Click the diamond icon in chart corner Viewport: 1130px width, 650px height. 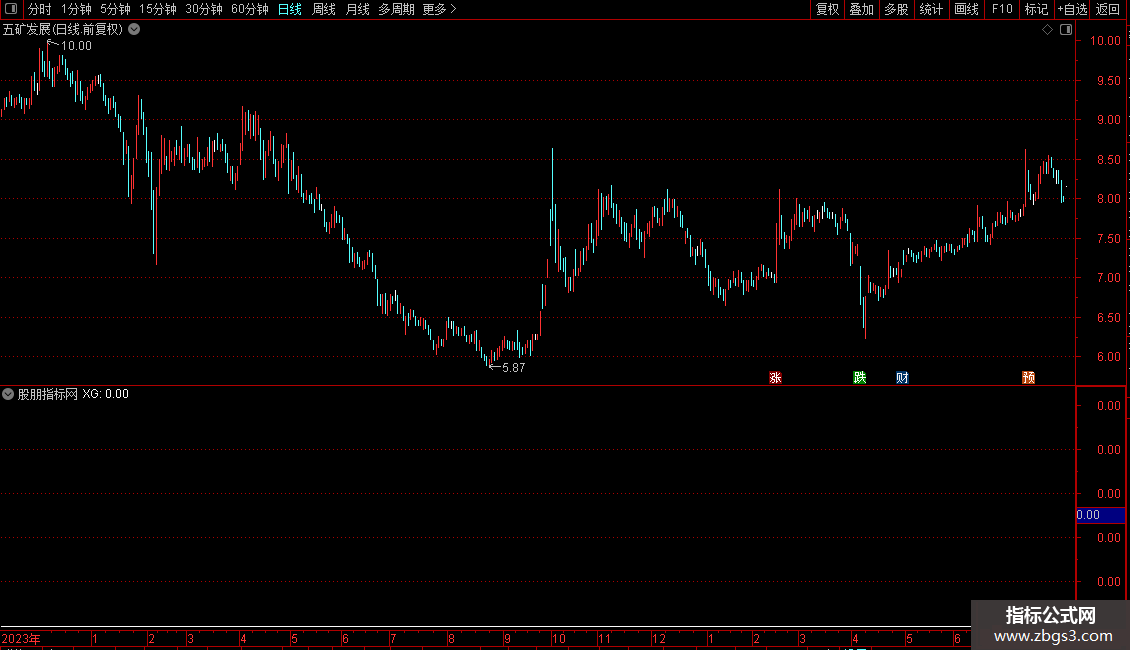[x=1047, y=30]
